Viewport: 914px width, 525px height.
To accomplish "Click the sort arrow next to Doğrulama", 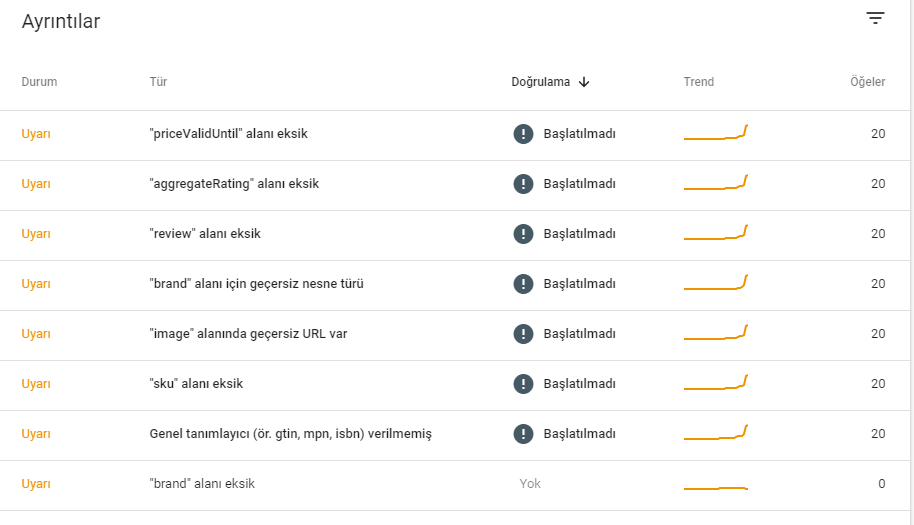I will (x=583, y=82).
